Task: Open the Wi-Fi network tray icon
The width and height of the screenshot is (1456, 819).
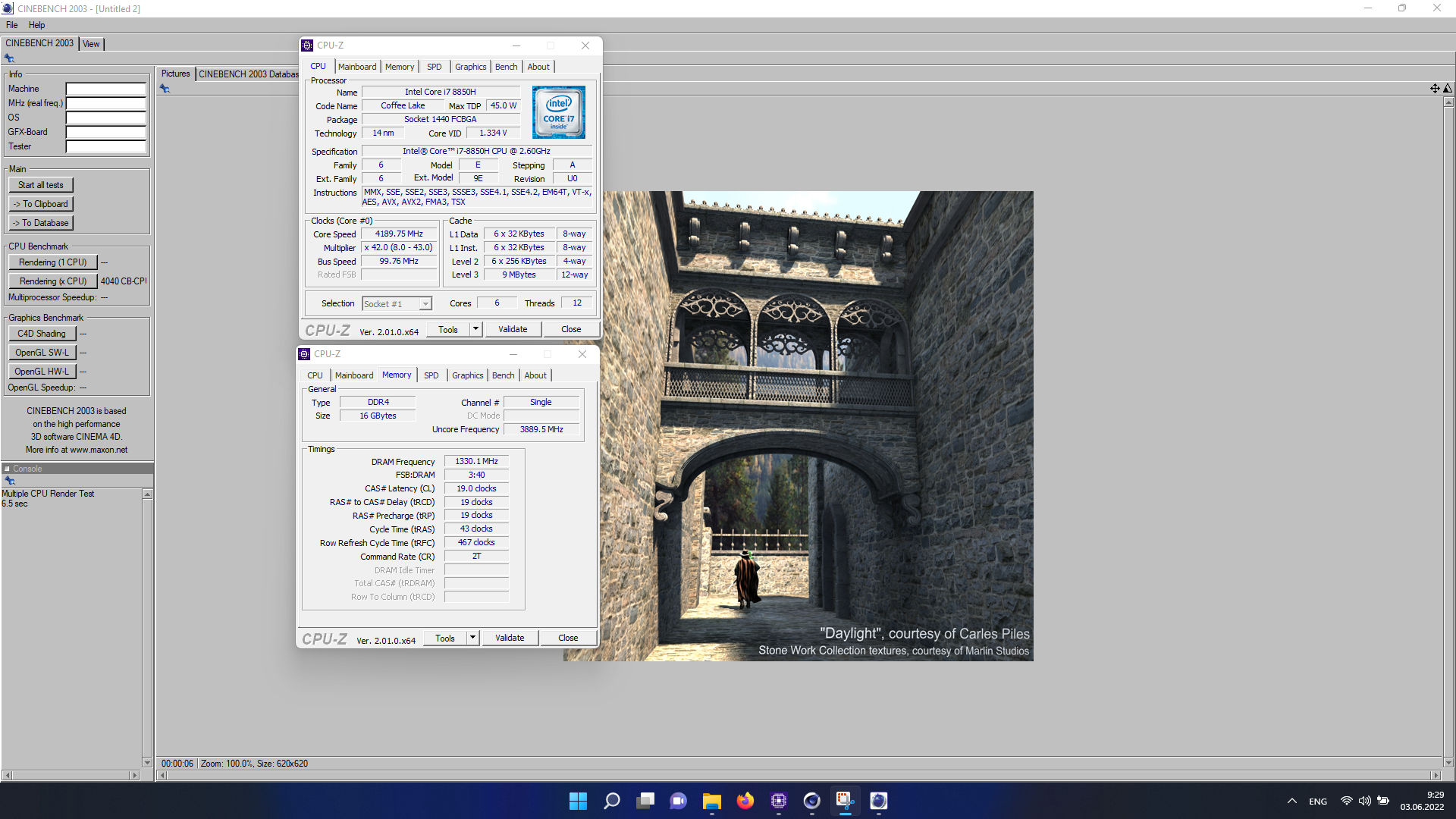Action: point(1346,801)
